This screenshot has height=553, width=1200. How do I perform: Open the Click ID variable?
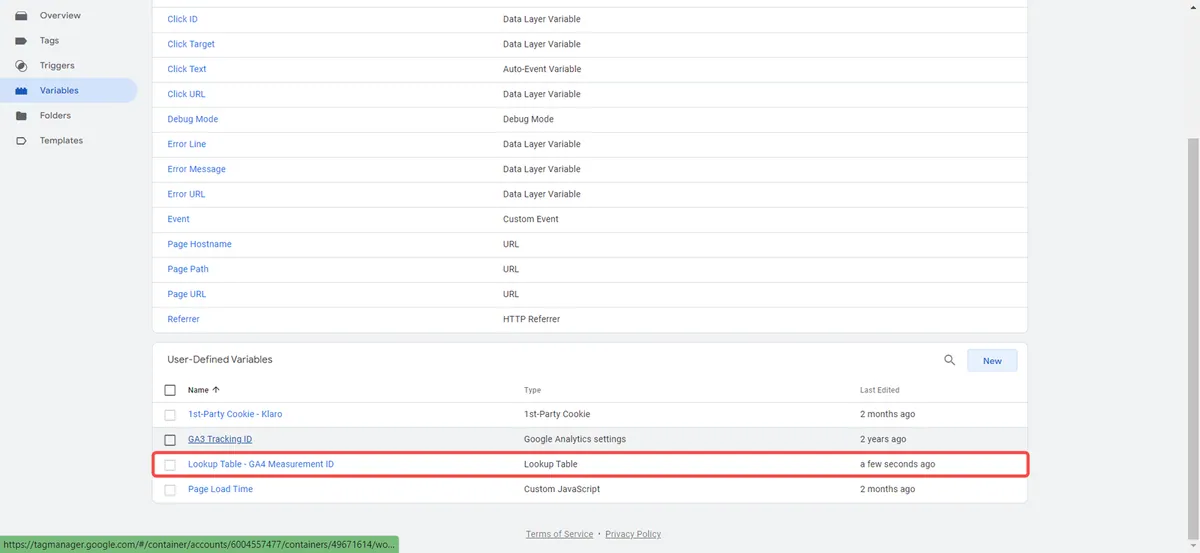coord(182,19)
